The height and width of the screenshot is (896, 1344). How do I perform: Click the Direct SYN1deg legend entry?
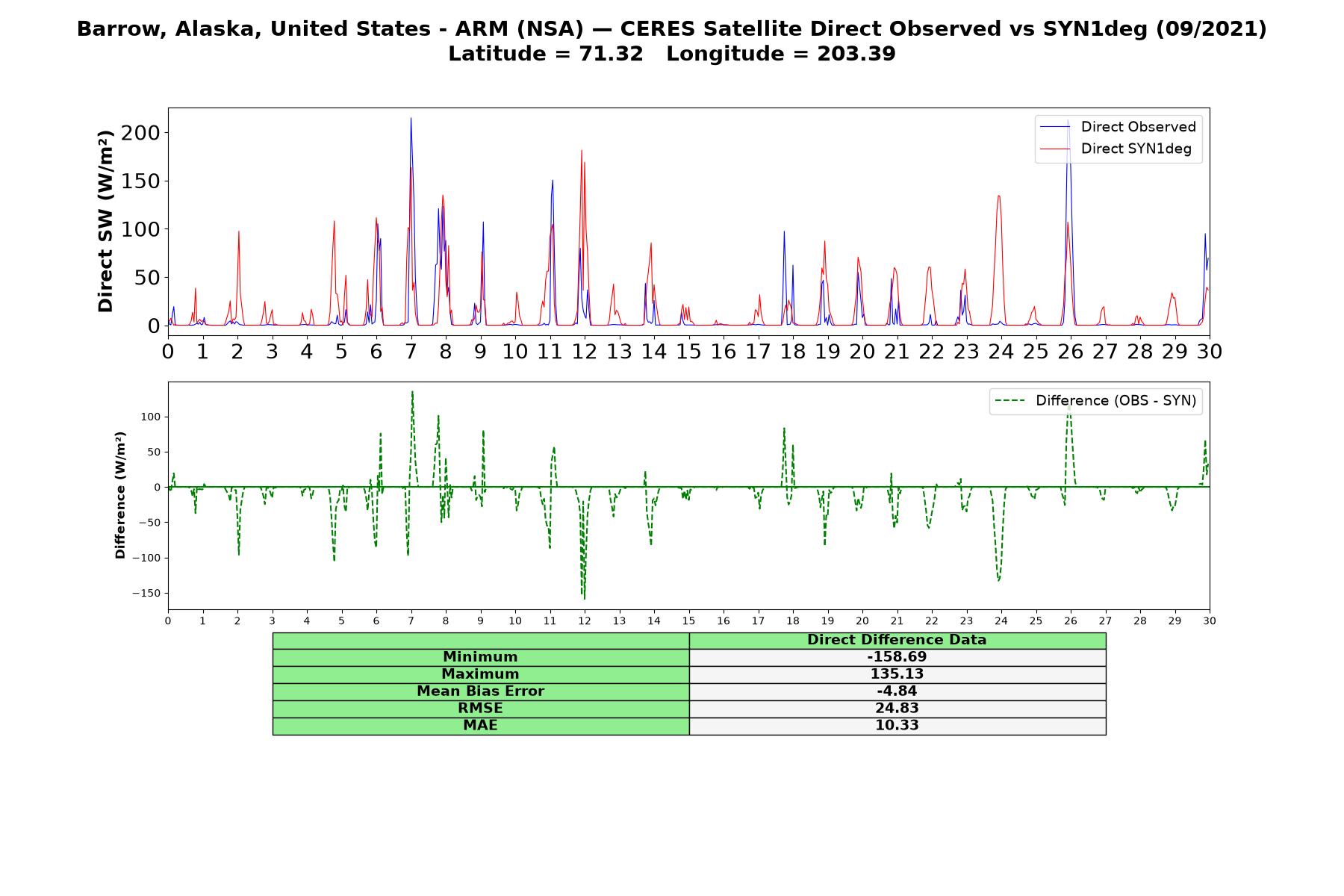pyautogui.click(x=1116, y=149)
